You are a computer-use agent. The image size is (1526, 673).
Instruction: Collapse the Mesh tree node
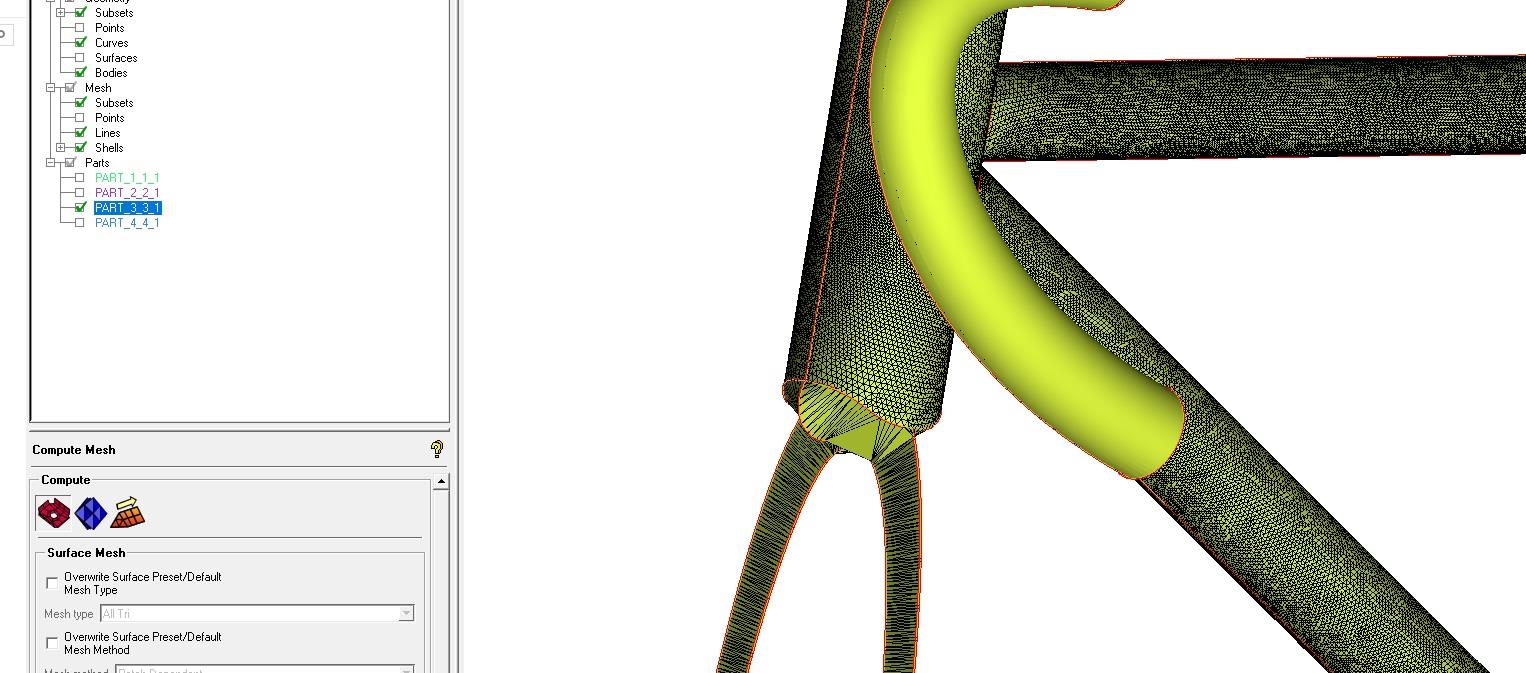51,87
